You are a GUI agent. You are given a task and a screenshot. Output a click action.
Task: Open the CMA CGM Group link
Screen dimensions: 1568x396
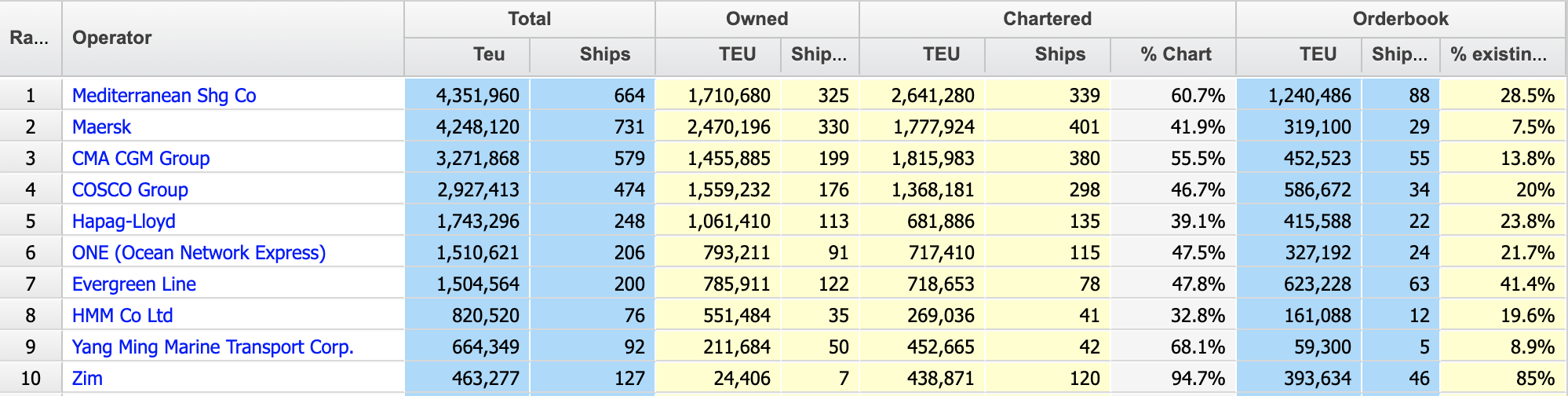tap(140, 159)
